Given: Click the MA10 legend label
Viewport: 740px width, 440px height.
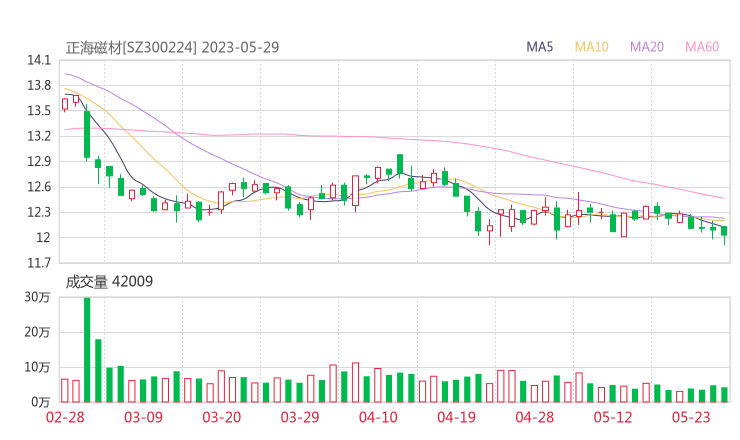Looking at the screenshot, I should (591, 47).
